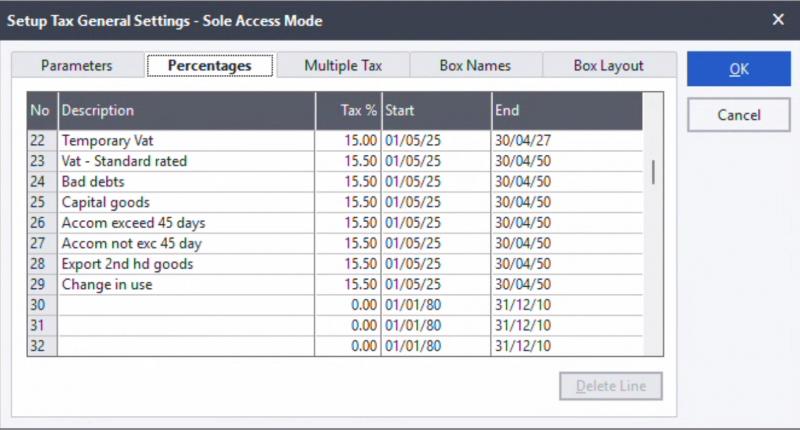Click the Delete Line button

tap(610, 386)
